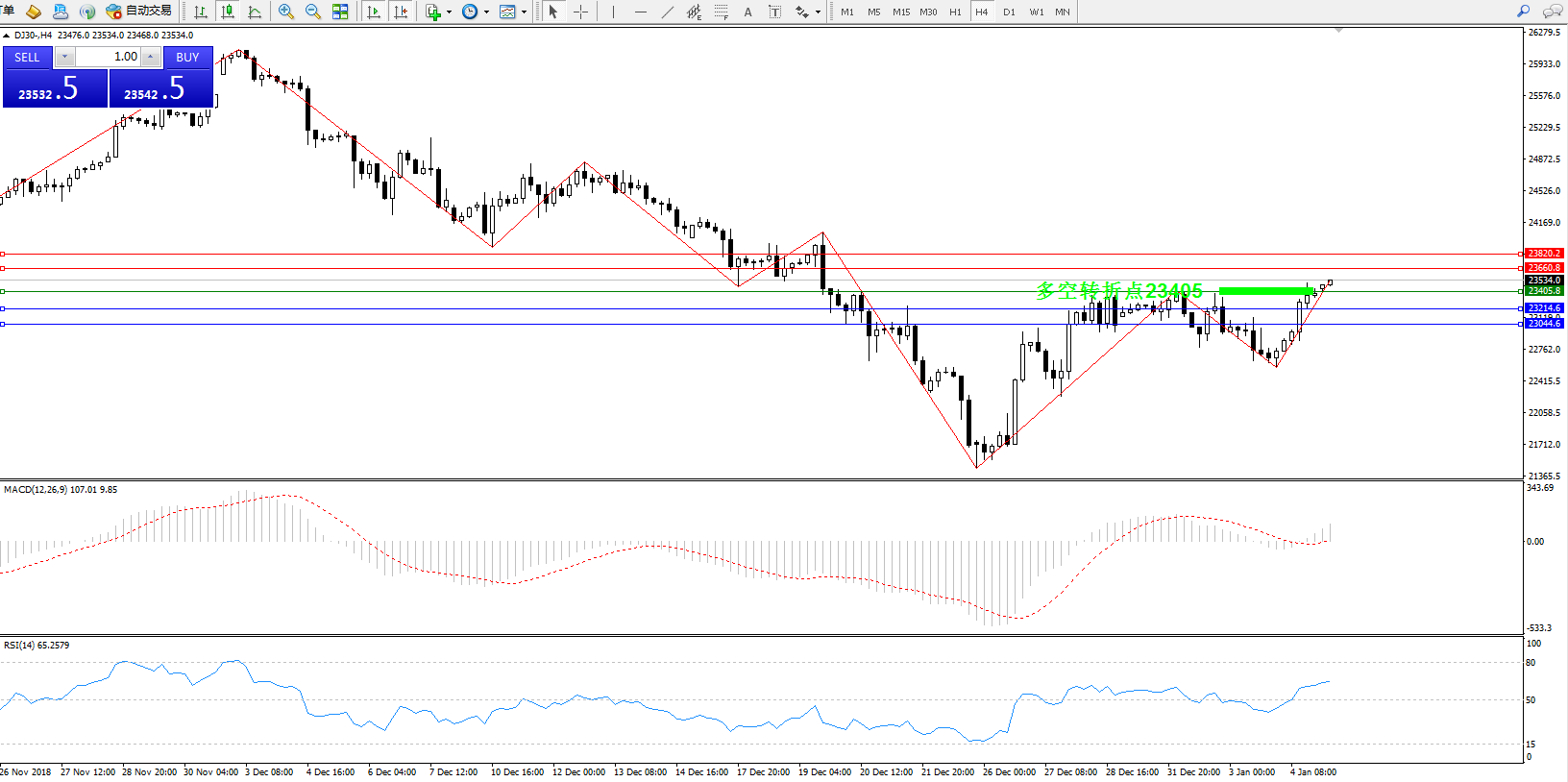Select the Fibonacci retracement tool

(721, 12)
